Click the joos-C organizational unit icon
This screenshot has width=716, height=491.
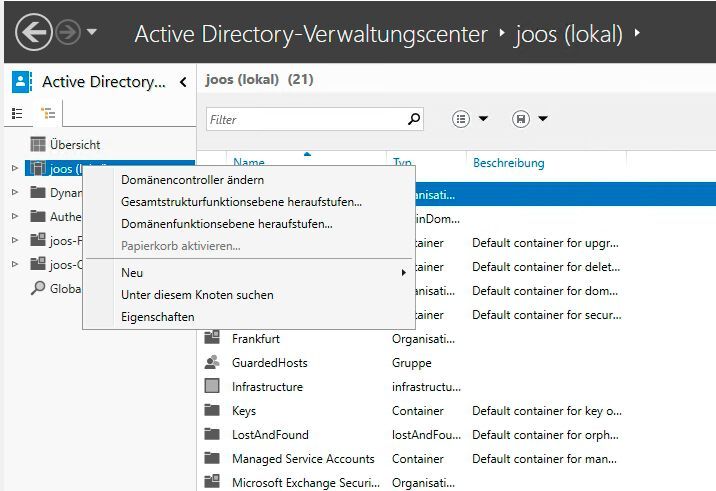(x=38, y=264)
